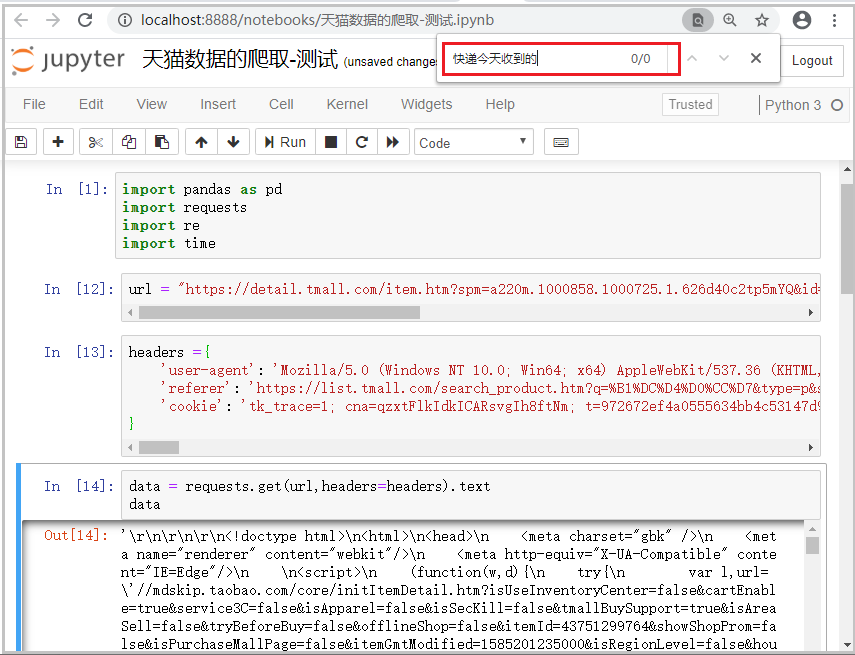Paste cells below icon
Screen dimensions: 855x655
pos(161,142)
